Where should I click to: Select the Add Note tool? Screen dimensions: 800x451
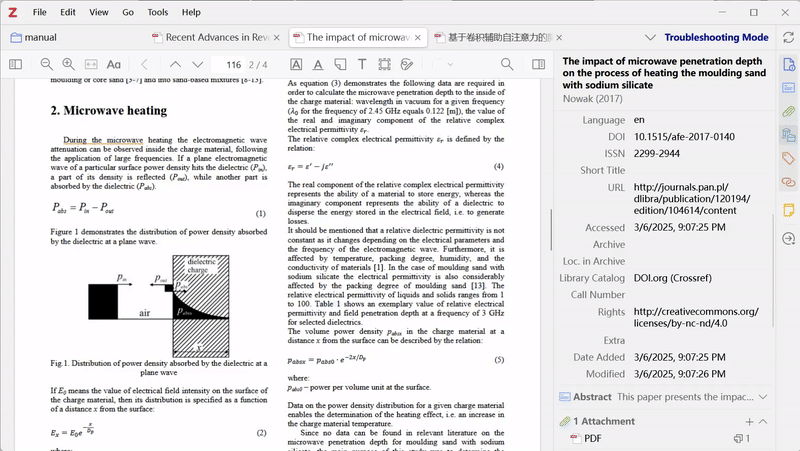click(x=340, y=64)
